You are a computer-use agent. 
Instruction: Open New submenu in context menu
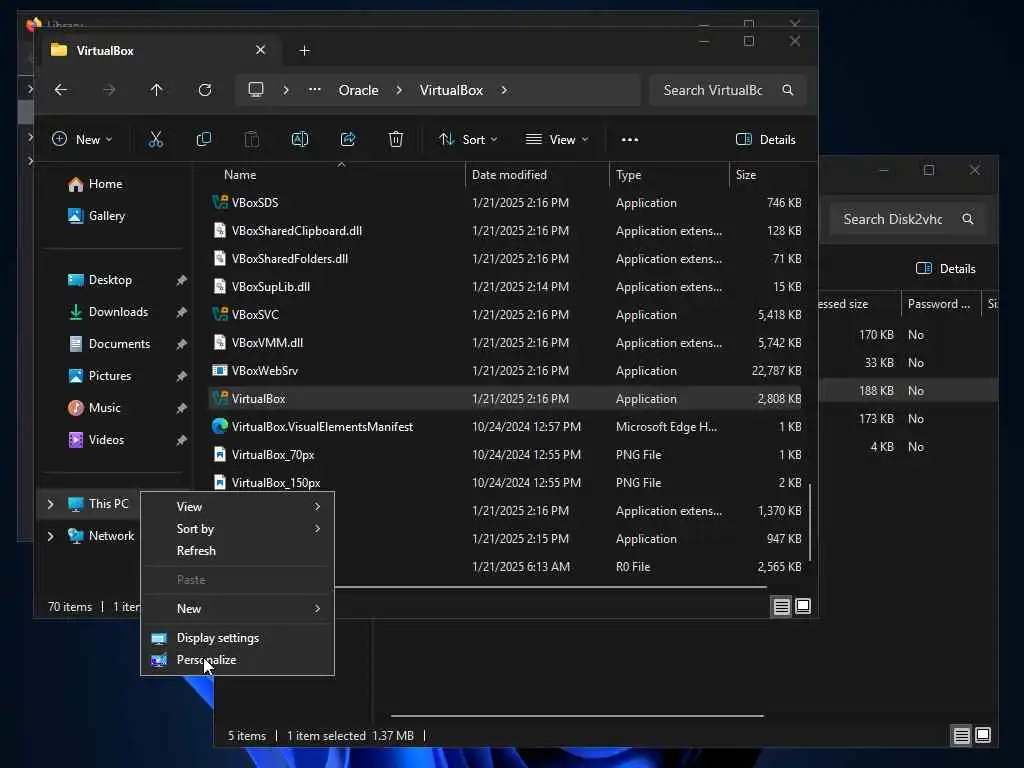point(238,609)
